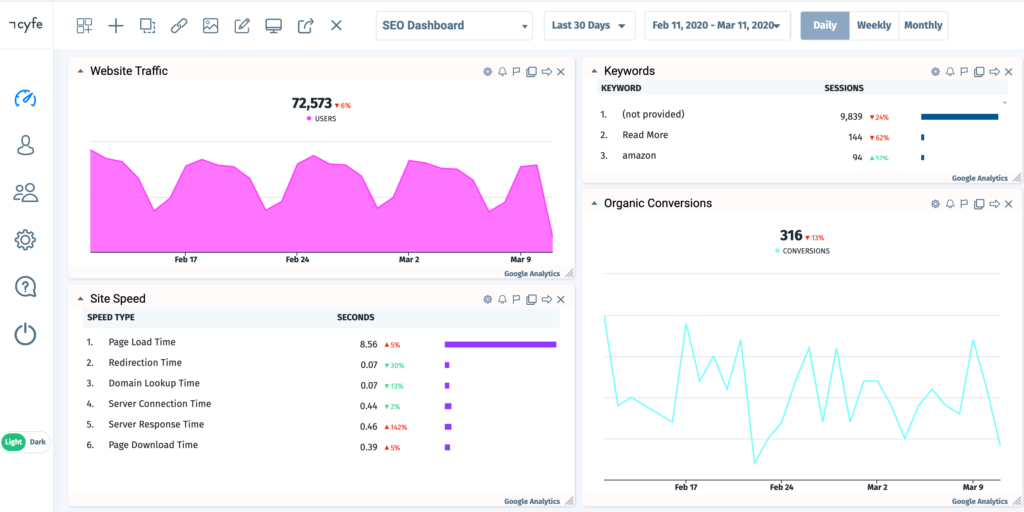Click the Server Response Time purple bar

448,427
